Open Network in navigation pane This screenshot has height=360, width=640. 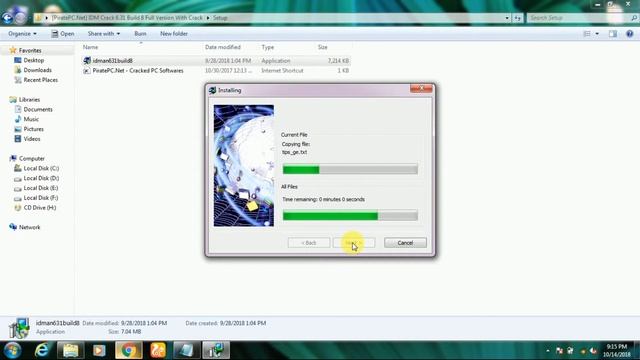coord(29,227)
